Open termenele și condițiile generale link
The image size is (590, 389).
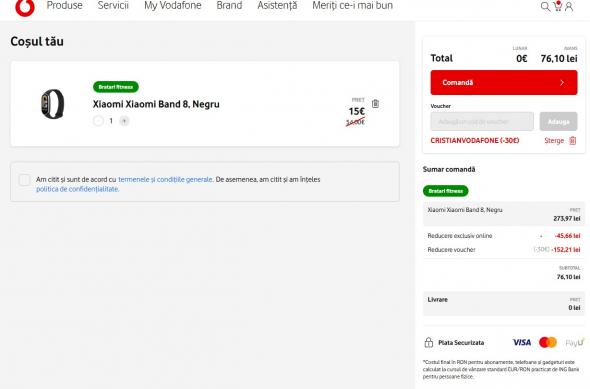click(x=166, y=179)
